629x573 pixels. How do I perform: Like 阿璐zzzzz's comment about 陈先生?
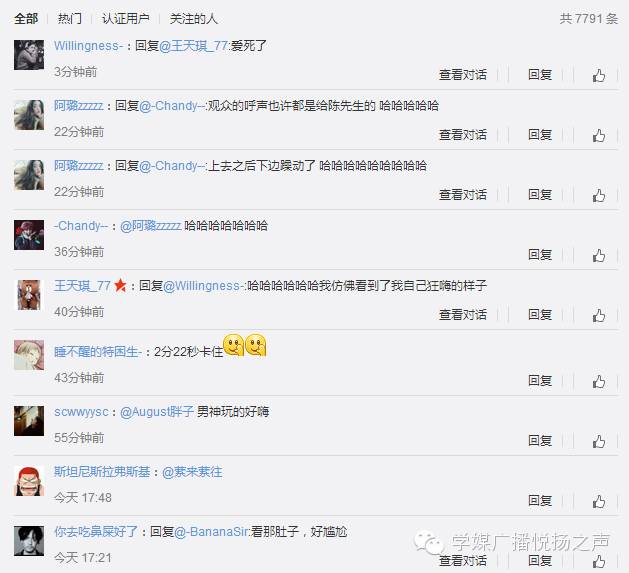(x=599, y=136)
